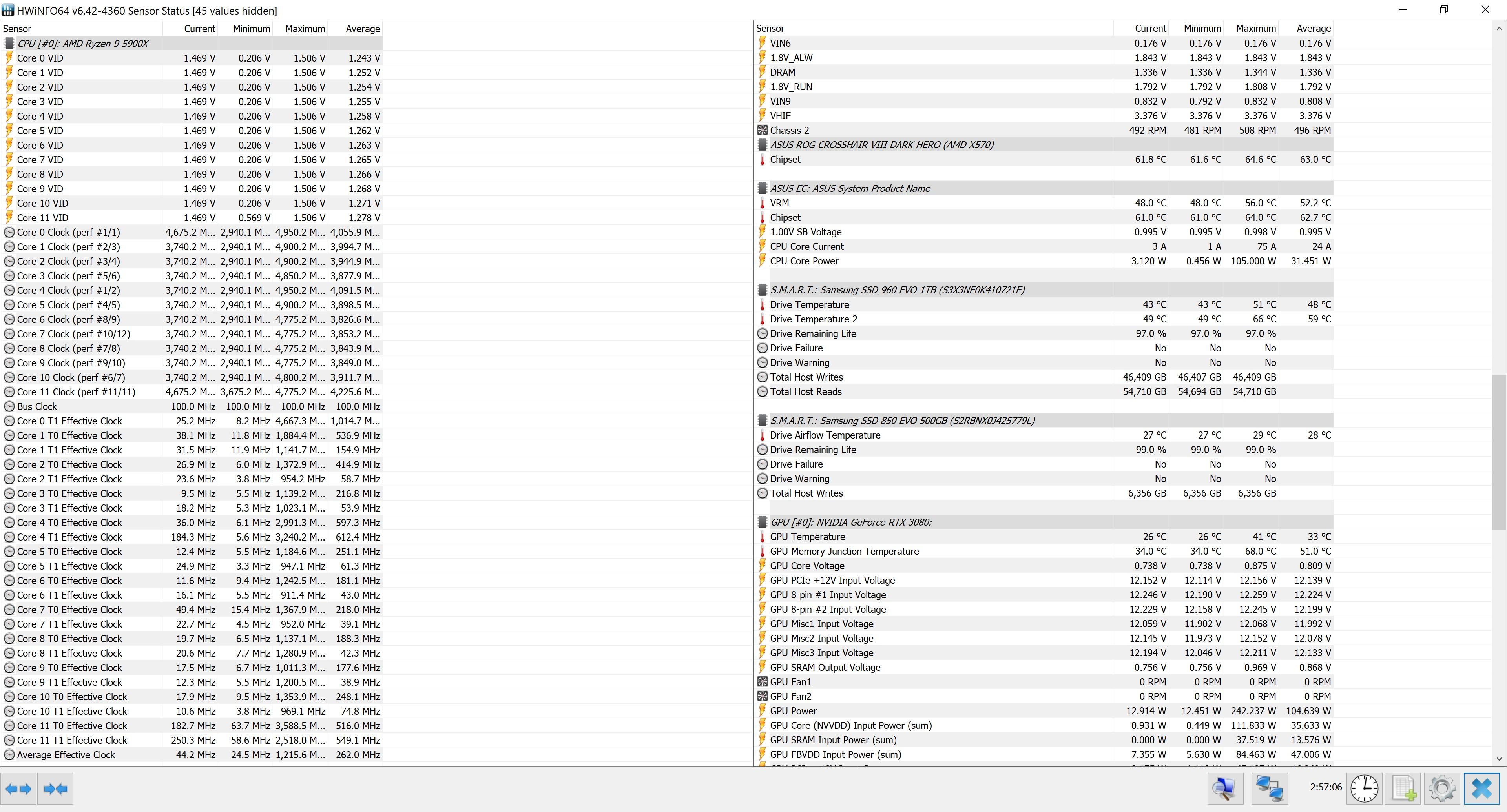
Task: Click the left pane Sensor column header
Action: pyautogui.click(x=18, y=29)
